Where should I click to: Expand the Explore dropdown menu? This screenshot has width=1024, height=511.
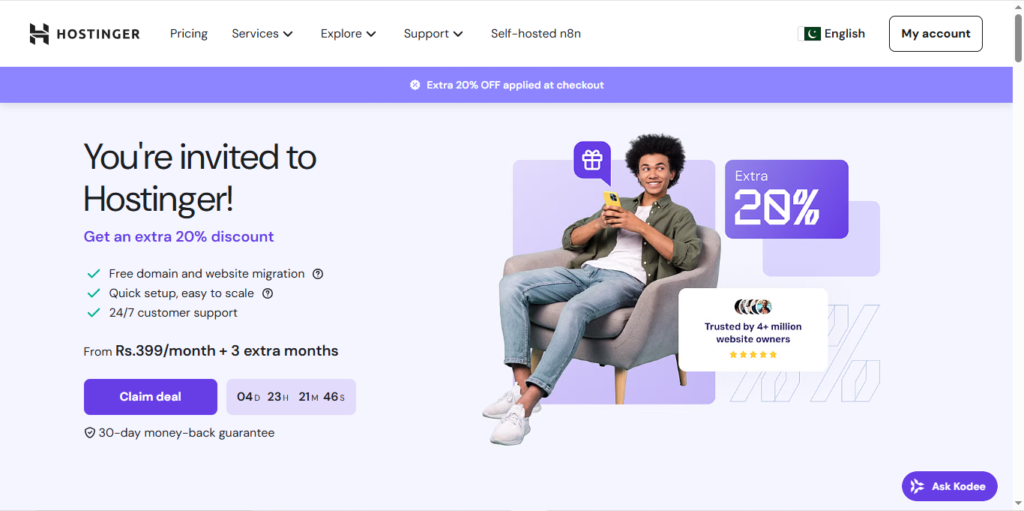348,34
